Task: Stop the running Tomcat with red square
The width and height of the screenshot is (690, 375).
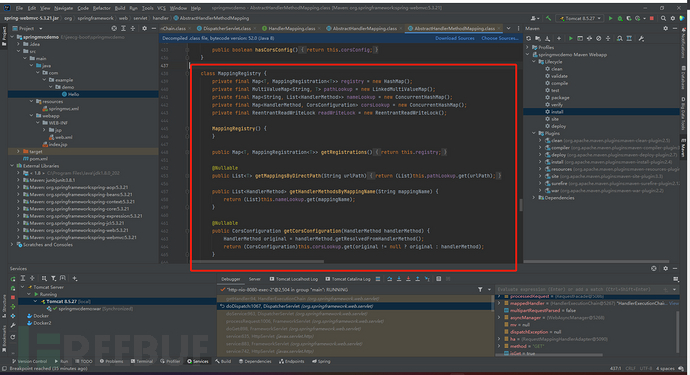Action: pos(652,18)
